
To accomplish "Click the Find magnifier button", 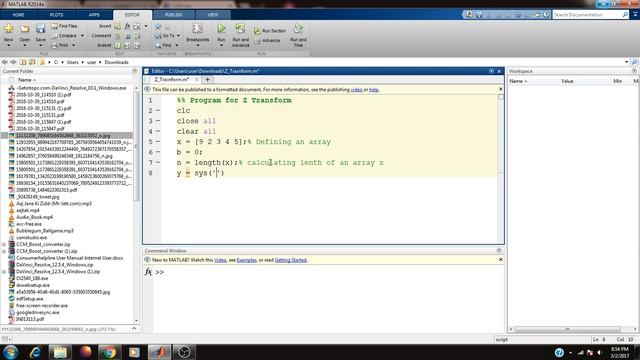I will (x=163, y=45).
